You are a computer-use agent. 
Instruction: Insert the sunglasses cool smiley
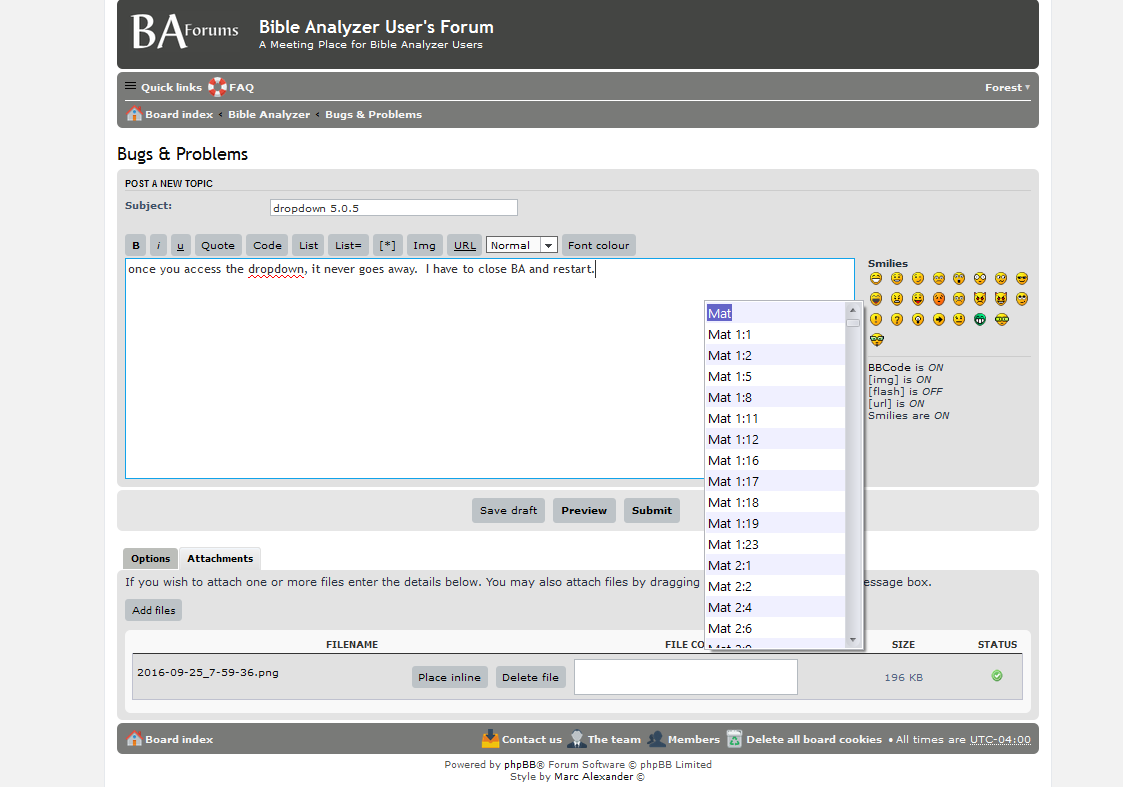coord(1022,279)
